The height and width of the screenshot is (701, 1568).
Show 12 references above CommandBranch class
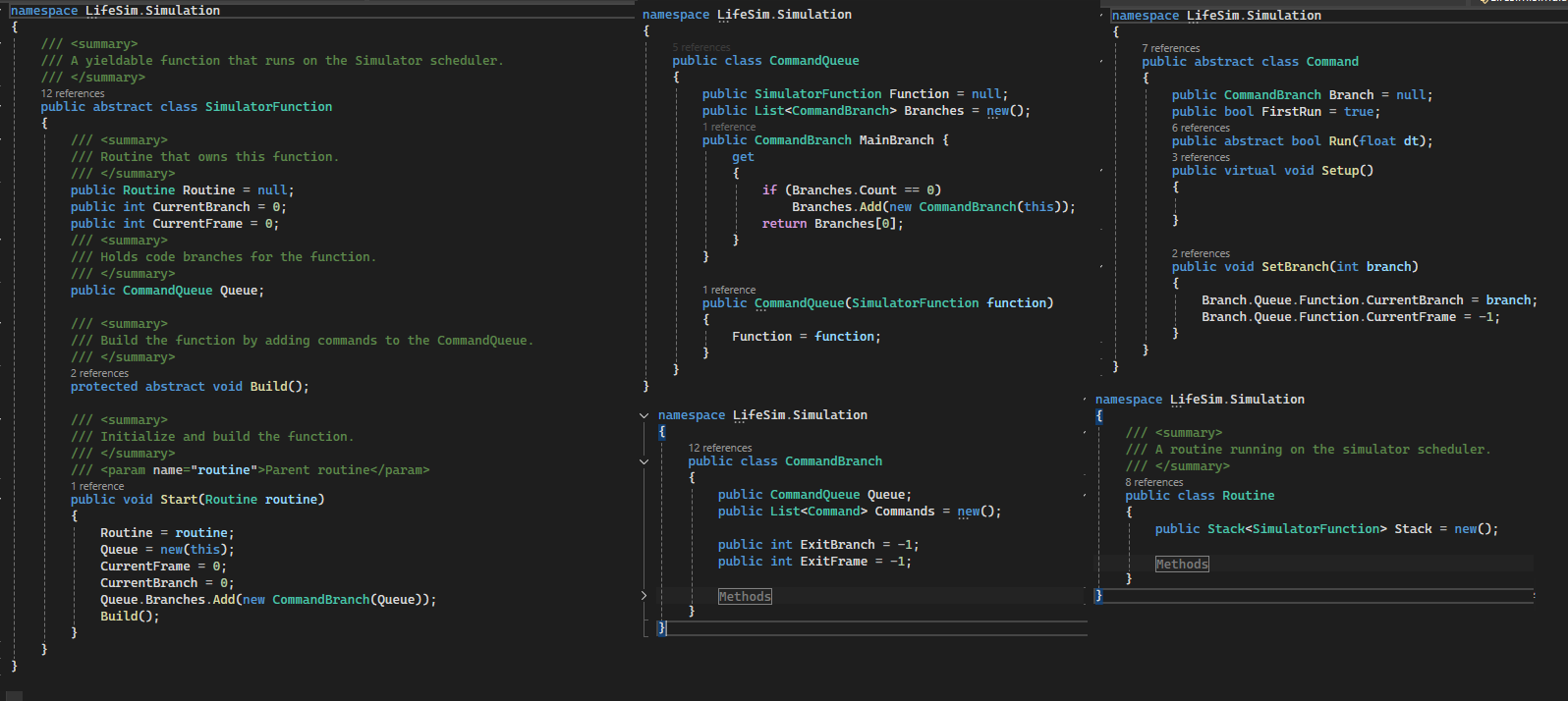(720, 448)
